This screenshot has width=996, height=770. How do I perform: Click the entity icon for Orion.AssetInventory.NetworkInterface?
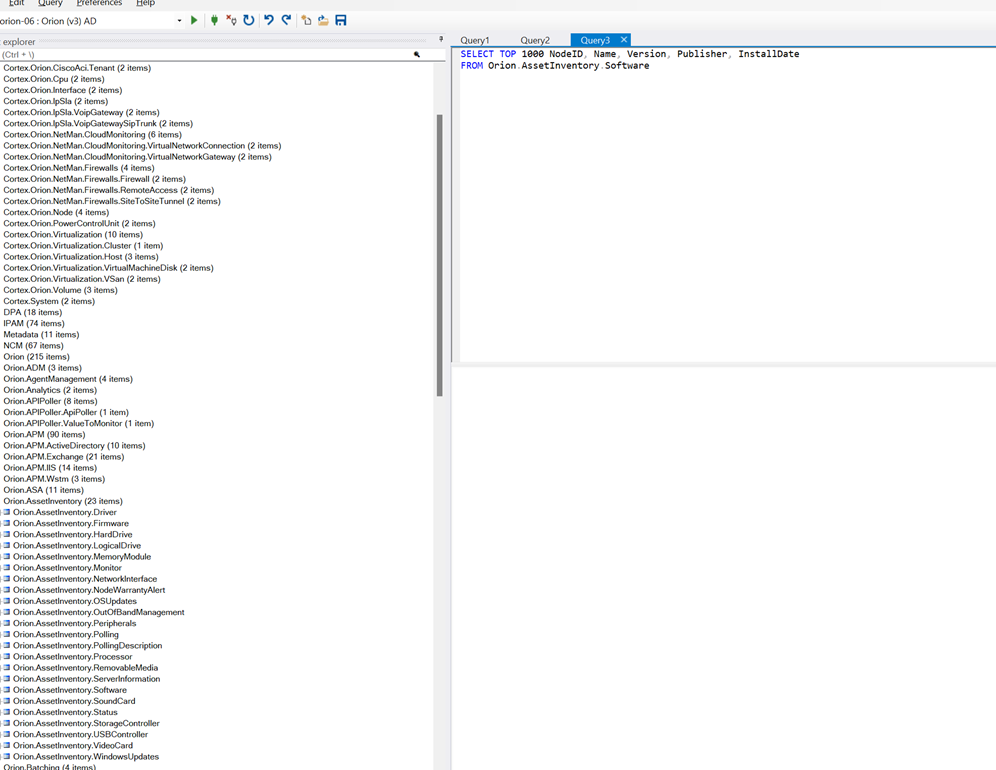pyautogui.click(x=6, y=579)
